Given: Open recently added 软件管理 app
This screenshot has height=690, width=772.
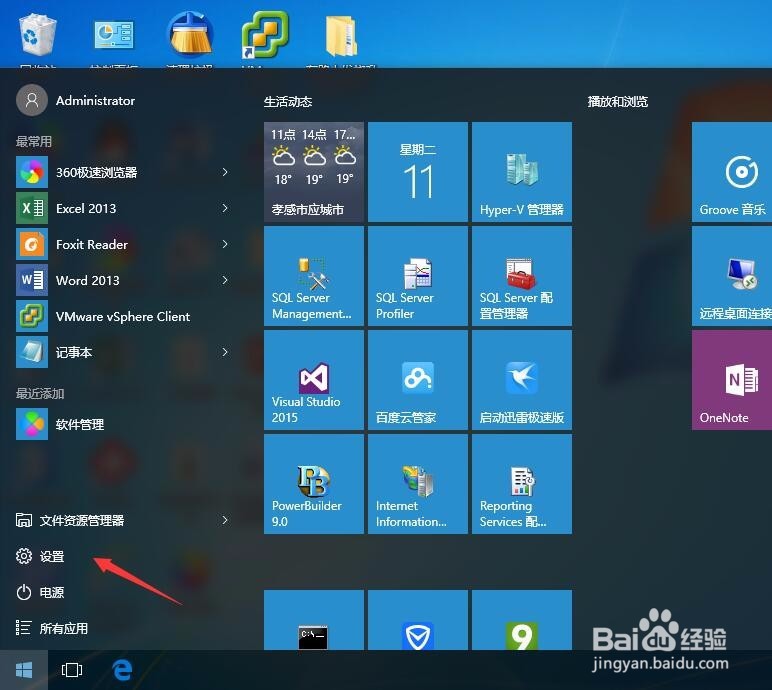Looking at the screenshot, I should tap(122, 424).
